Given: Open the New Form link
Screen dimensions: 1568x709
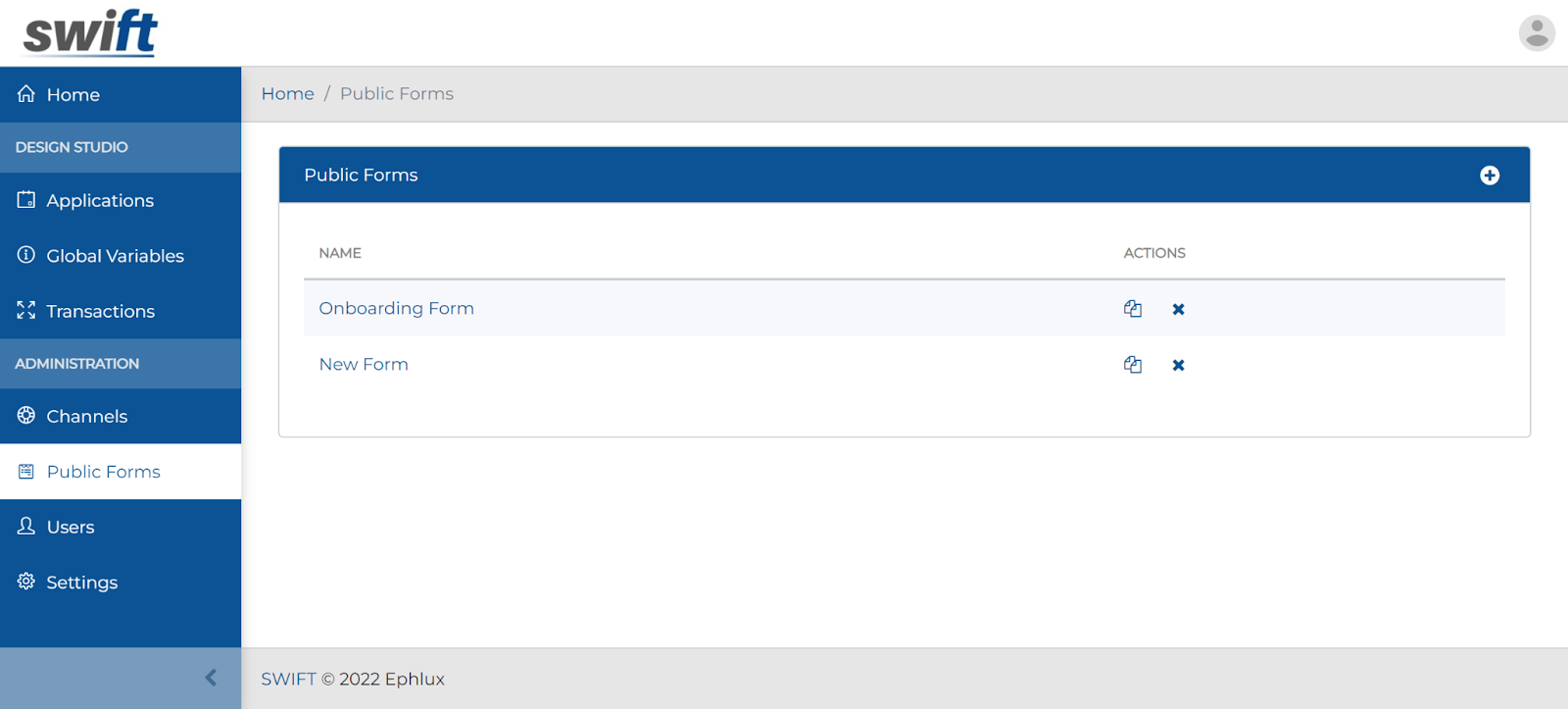Looking at the screenshot, I should click(364, 365).
